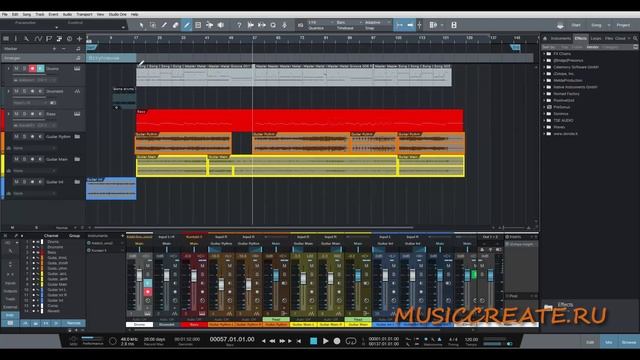Open the Transport menu
Screen dimensions: 640x360
click(84, 14)
